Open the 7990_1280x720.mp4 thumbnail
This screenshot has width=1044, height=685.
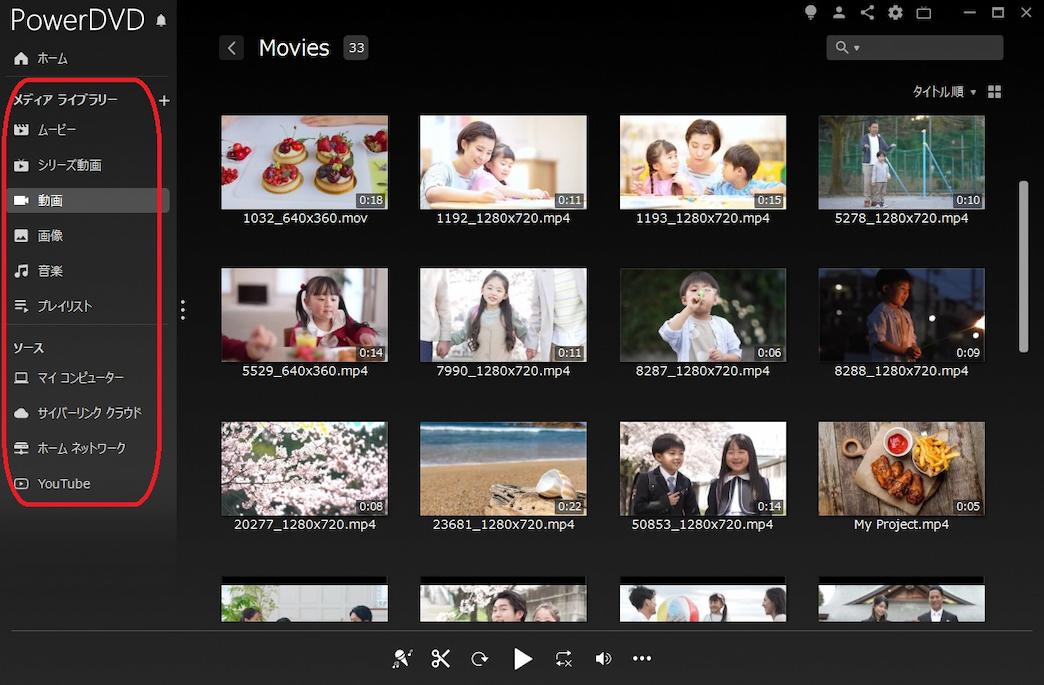(x=503, y=315)
